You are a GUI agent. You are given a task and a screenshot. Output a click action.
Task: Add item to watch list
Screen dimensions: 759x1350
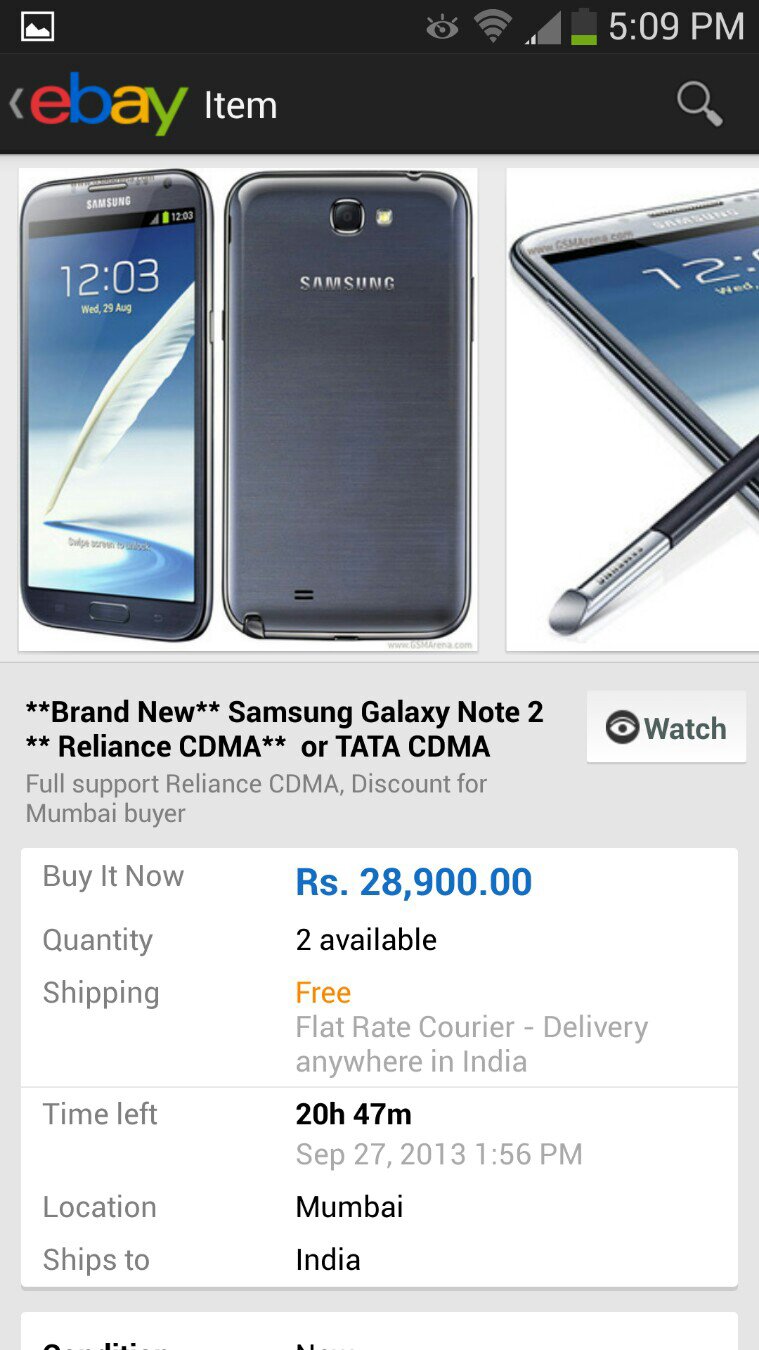pyautogui.click(x=667, y=728)
